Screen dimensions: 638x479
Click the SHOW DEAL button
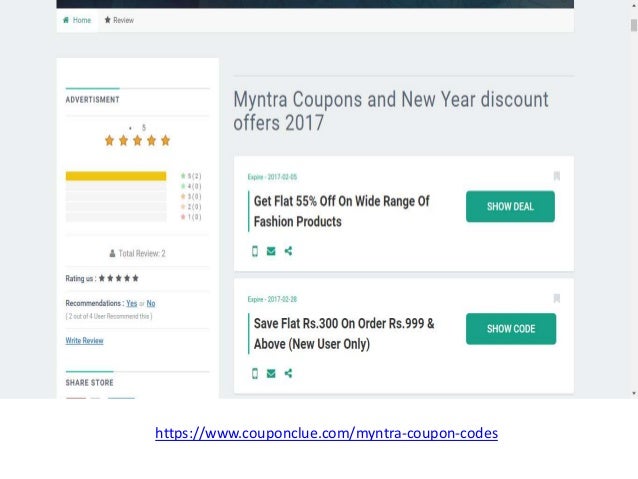[x=510, y=206]
